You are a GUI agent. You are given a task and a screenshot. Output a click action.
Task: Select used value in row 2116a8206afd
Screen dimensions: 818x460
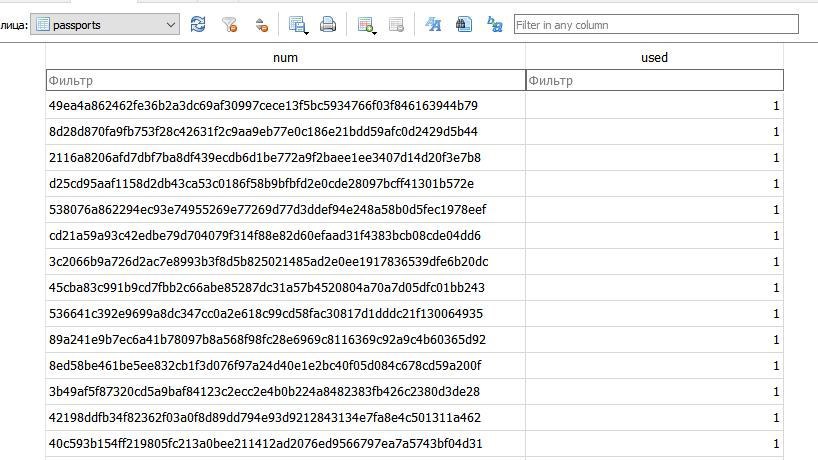tap(654, 158)
